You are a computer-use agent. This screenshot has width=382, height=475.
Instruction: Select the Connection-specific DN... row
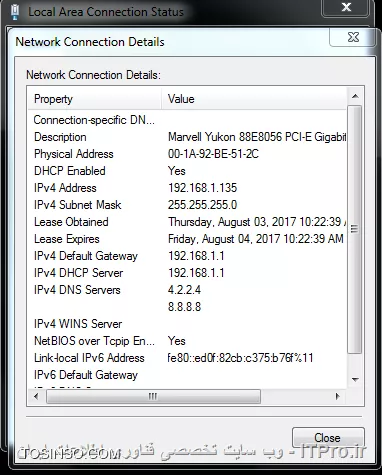pyautogui.click(x=94, y=120)
